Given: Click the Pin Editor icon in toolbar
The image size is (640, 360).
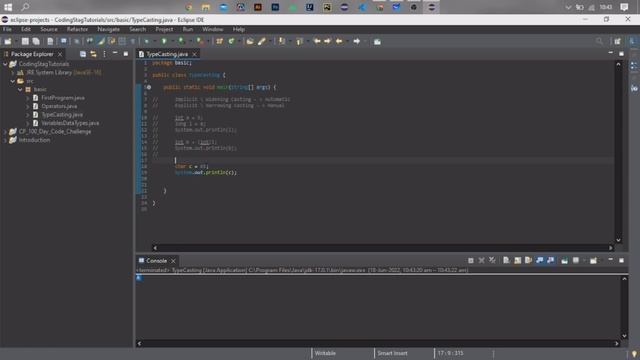Looking at the screenshot, I should pos(377,41).
